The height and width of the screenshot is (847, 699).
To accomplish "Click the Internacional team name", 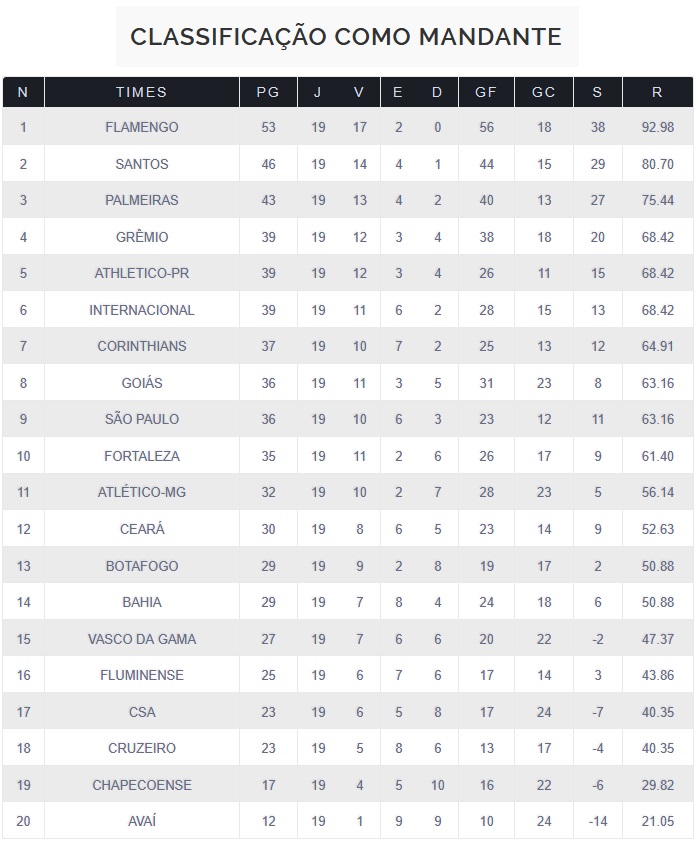I will tap(141, 310).
